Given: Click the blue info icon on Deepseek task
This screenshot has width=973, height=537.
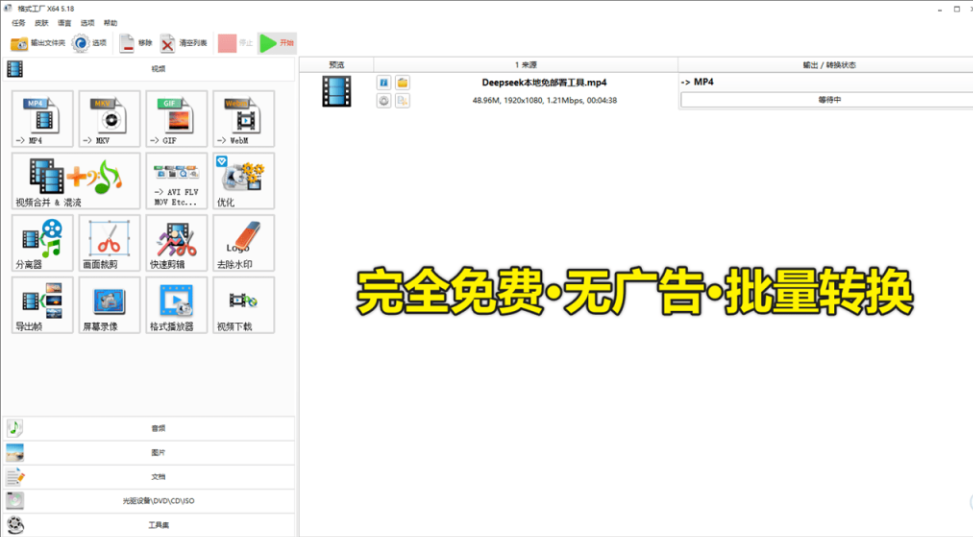Looking at the screenshot, I should 383,83.
